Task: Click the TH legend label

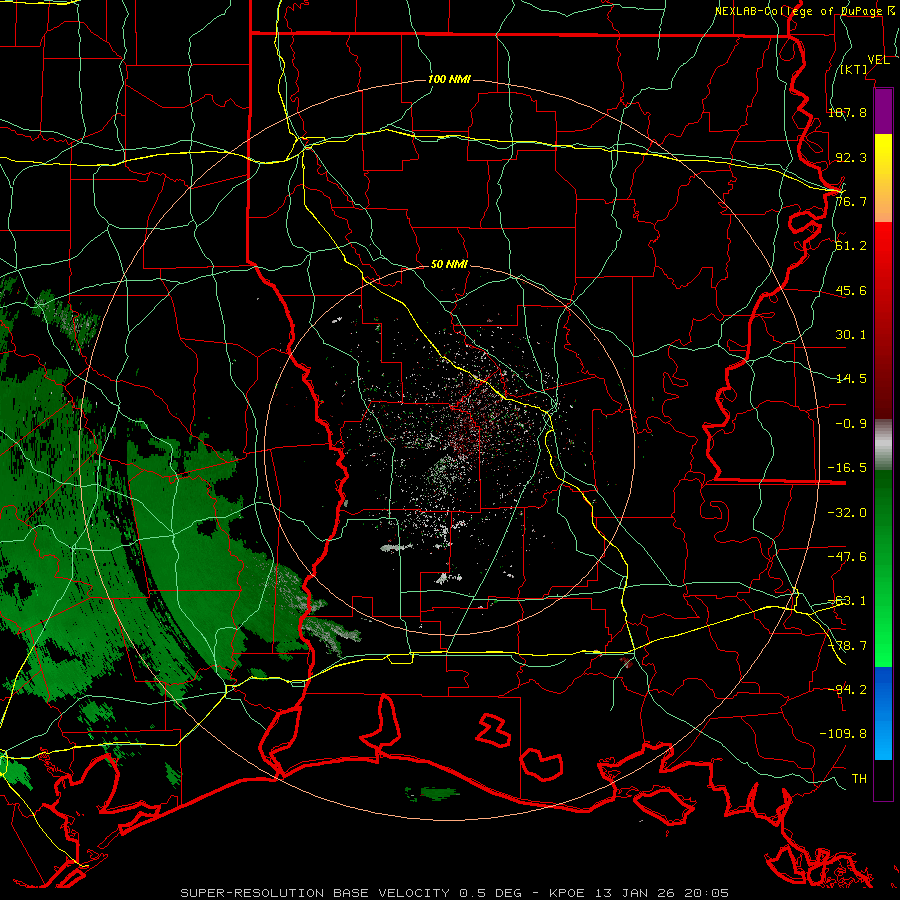Action: click(859, 779)
